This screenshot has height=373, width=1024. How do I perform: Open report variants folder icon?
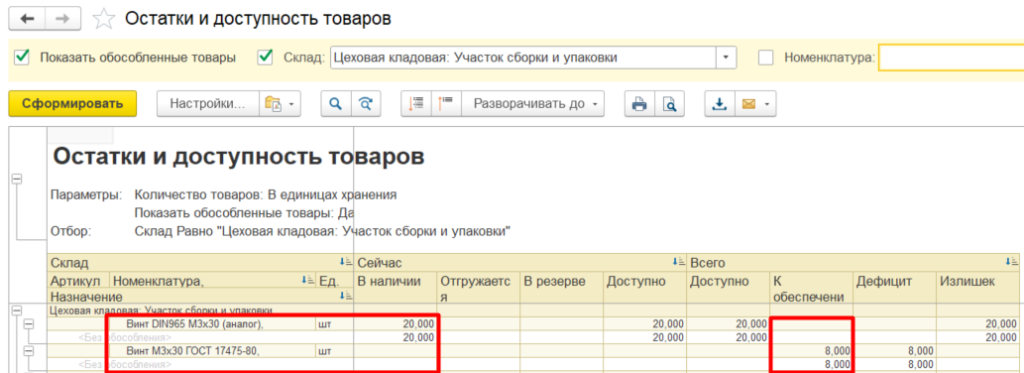pyautogui.click(x=272, y=104)
